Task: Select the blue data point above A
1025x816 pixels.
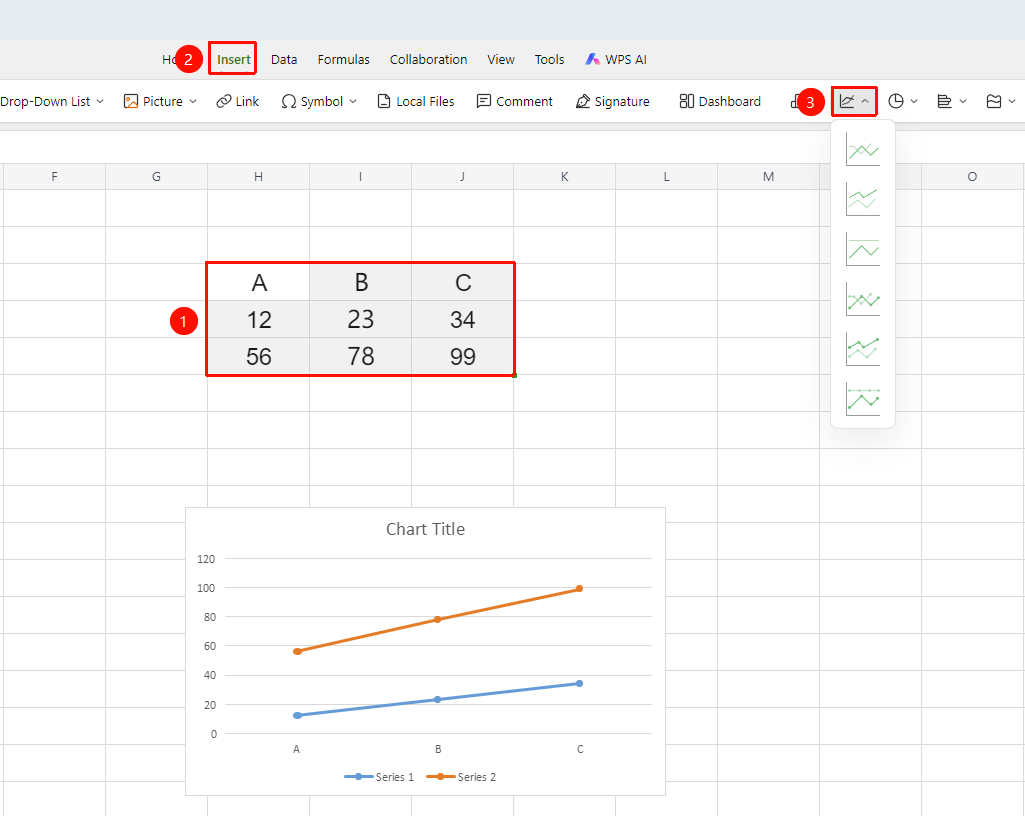Action: (297, 715)
